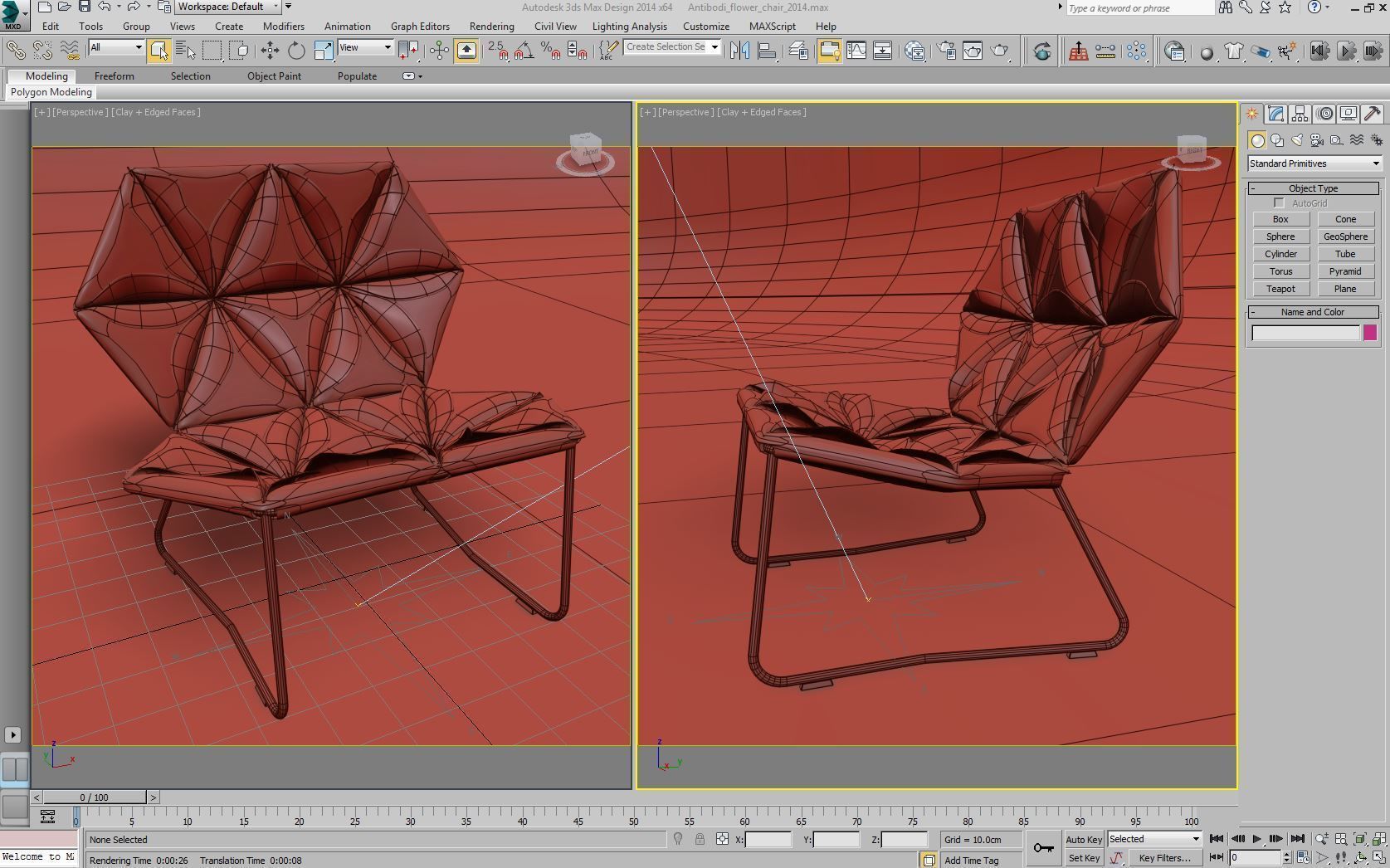The width and height of the screenshot is (1390, 868).
Task: Select the Lights category icon
Action: [x=1297, y=140]
